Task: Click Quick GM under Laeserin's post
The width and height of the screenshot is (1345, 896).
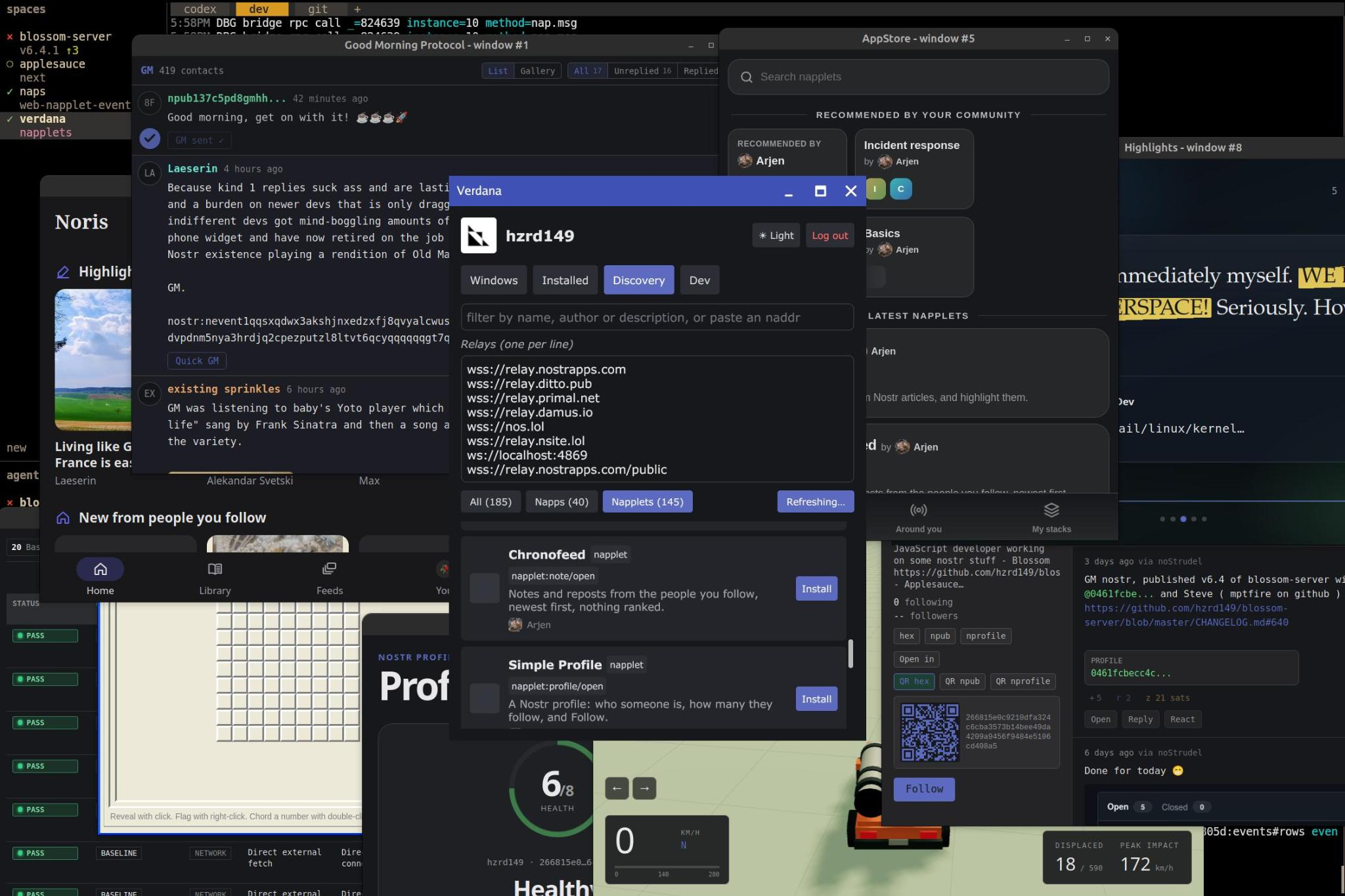Action: pos(196,360)
